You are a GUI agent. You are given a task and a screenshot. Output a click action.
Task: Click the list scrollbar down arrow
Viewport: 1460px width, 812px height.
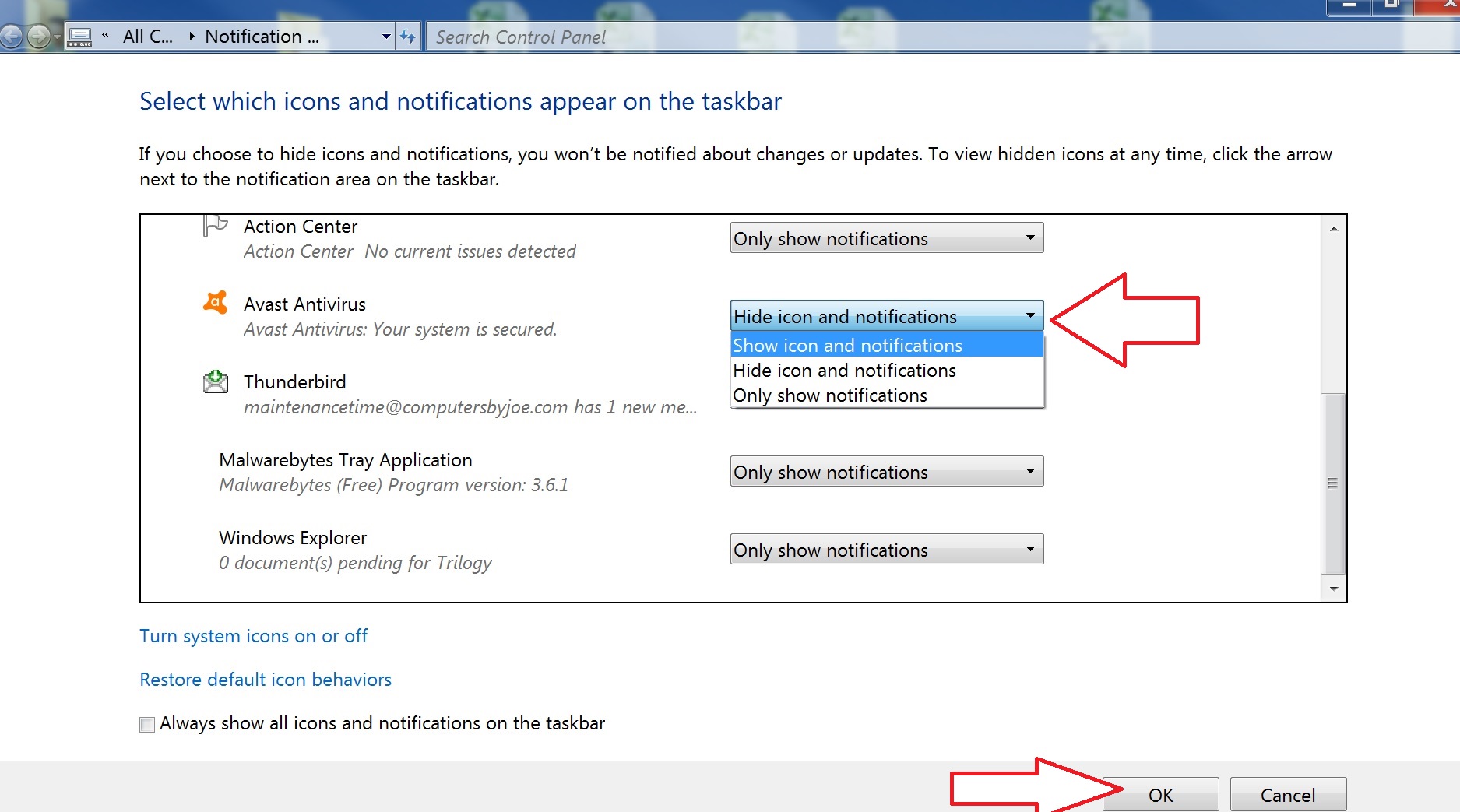[x=1334, y=589]
